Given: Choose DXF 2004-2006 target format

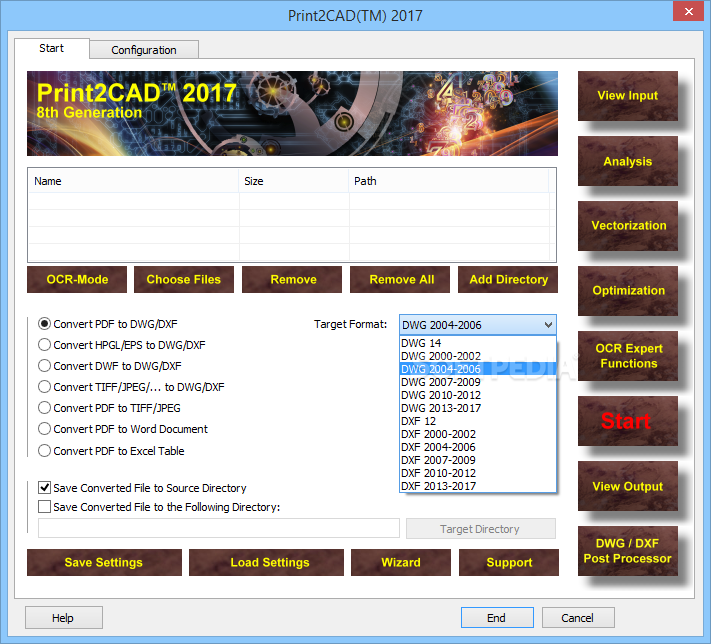Looking at the screenshot, I should 477,447.
